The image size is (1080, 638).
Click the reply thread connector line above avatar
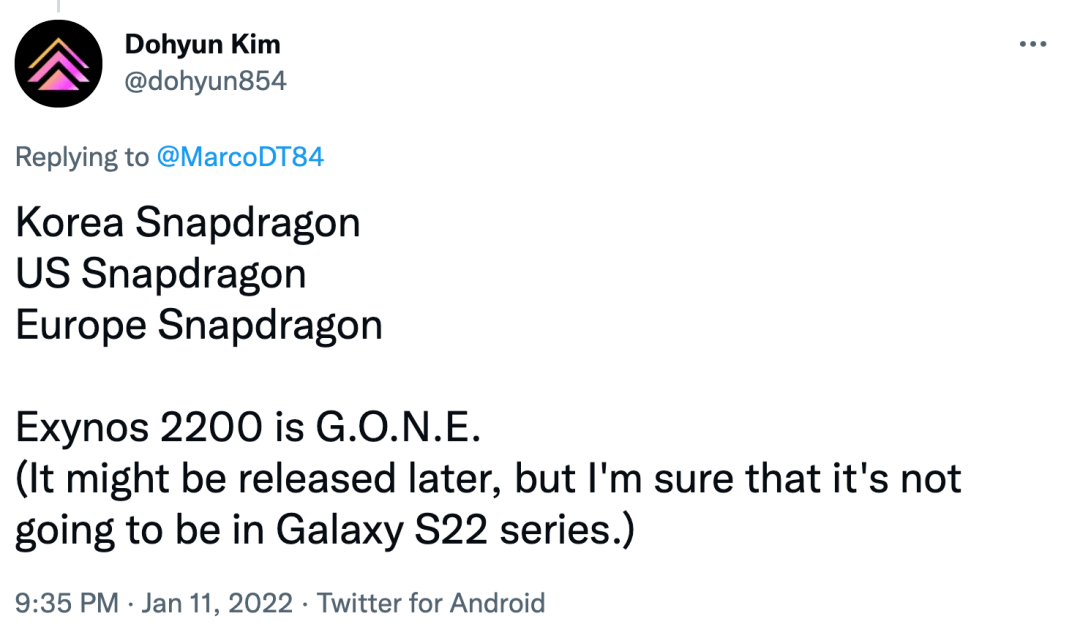[59, 5]
